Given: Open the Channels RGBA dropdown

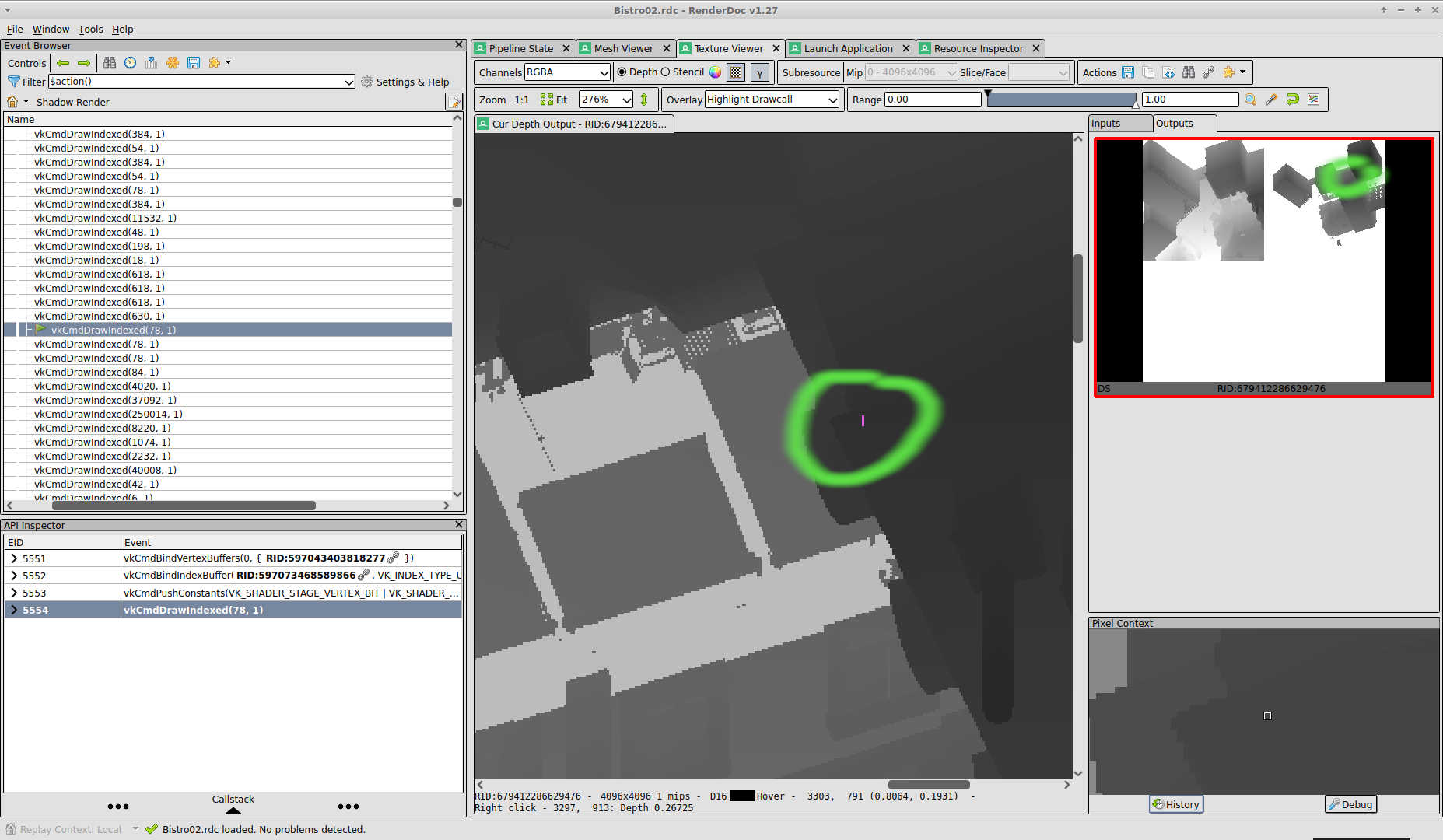Looking at the screenshot, I should coord(567,72).
